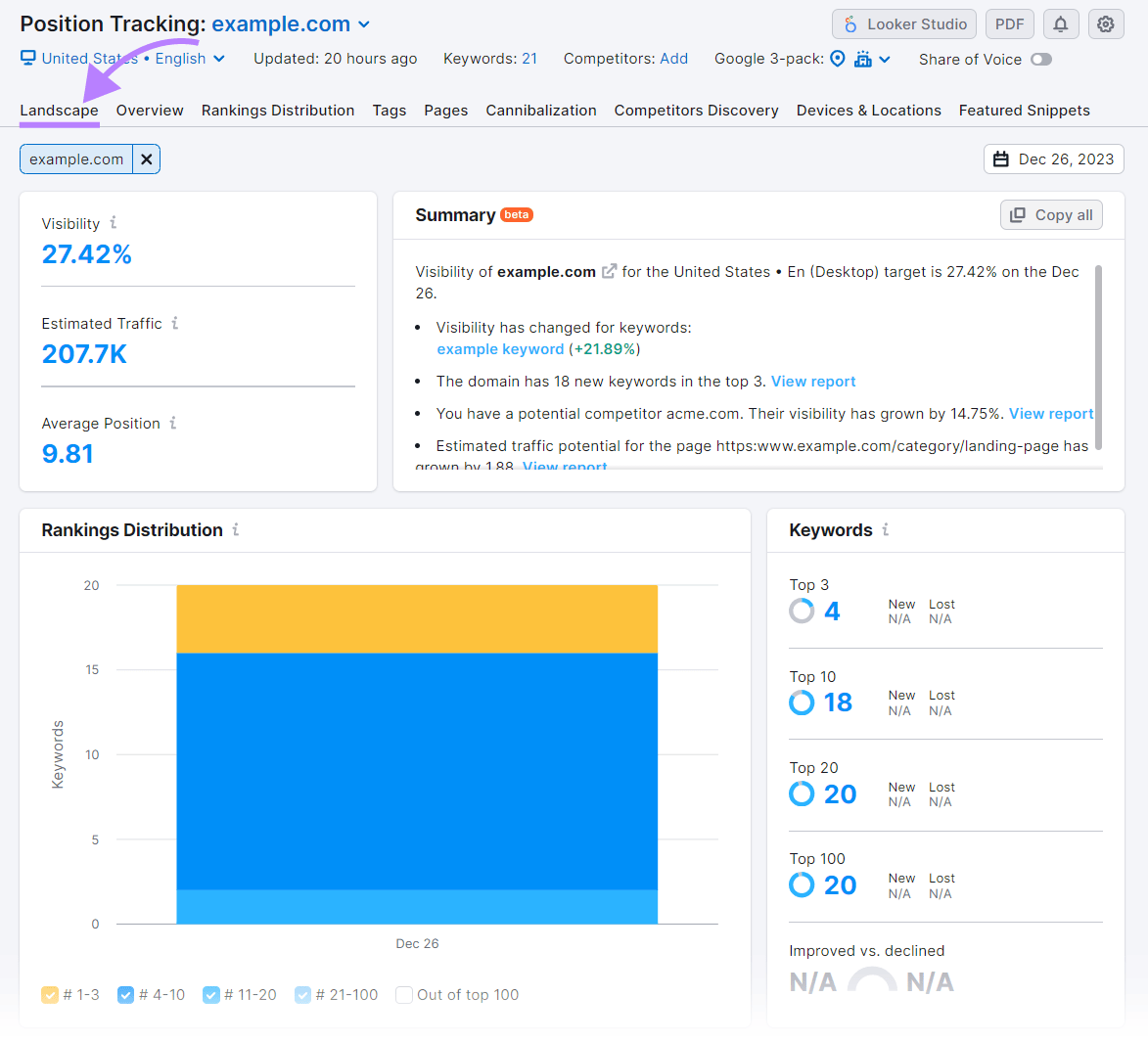Image resolution: width=1148 pixels, height=1042 pixels.
Task: Open example.com via the external link icon
Action: click(610, 271)
